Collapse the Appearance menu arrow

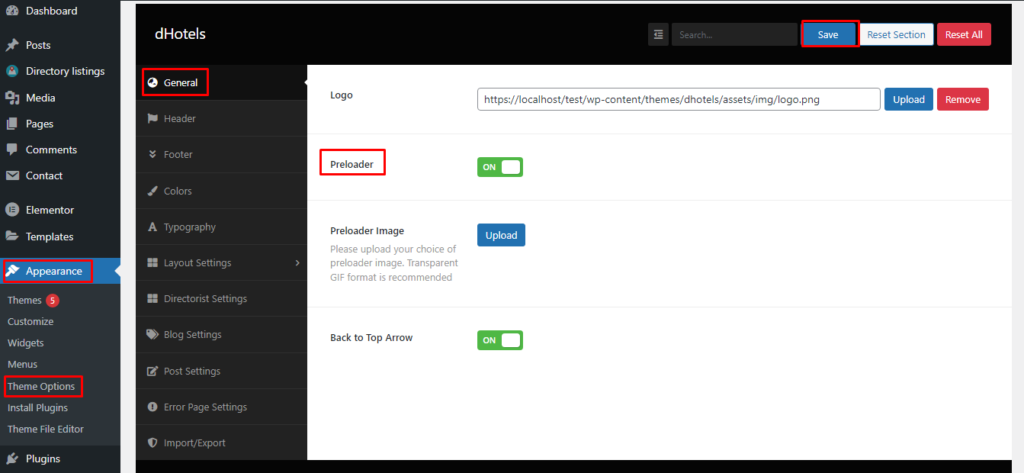[117, 271]
